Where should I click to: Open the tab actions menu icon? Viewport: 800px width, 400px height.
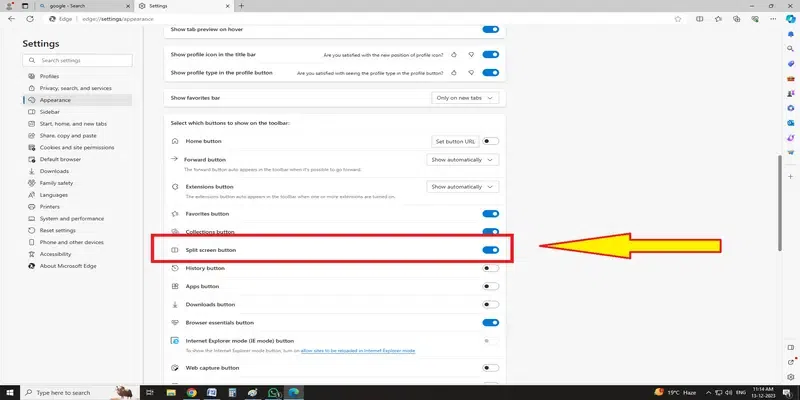24,6
